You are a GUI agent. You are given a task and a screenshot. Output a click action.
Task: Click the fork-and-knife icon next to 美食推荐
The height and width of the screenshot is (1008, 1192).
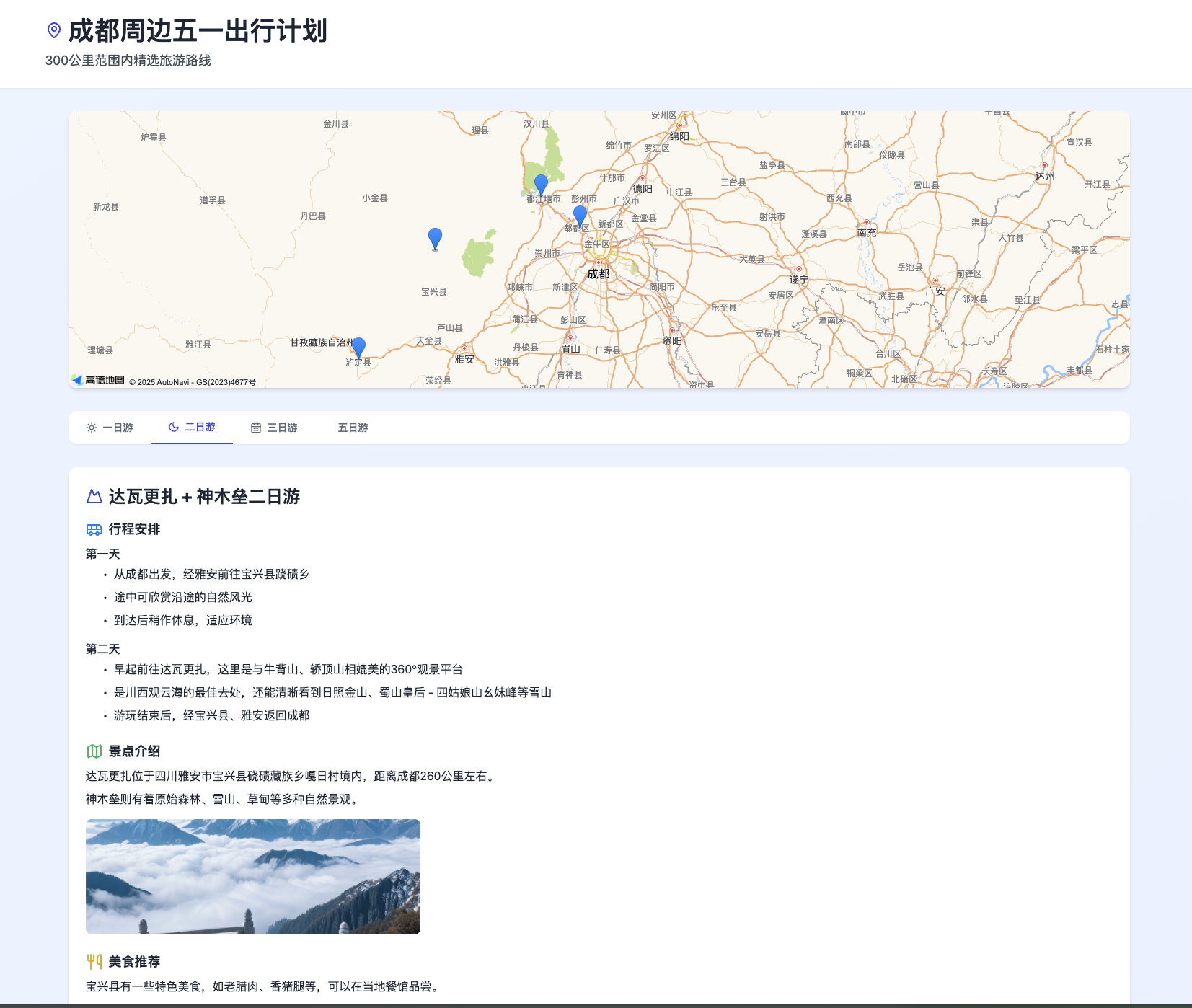94,962
